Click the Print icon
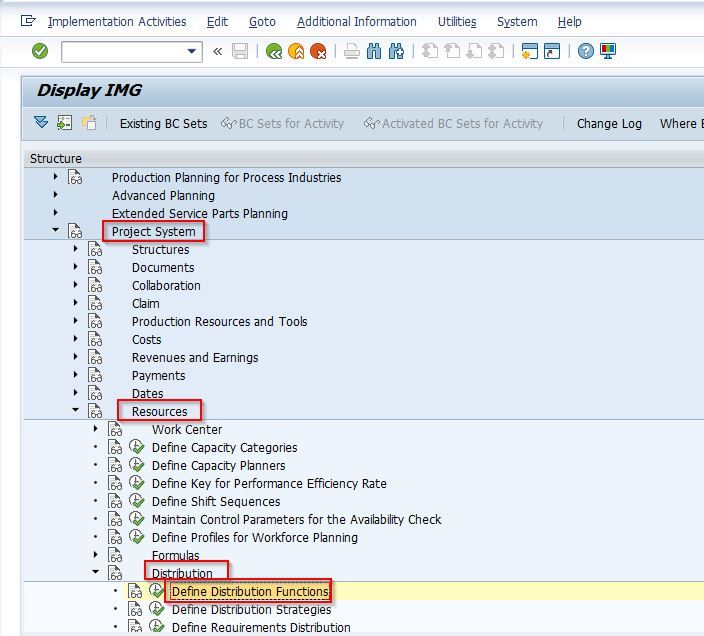The width and height of the screenshot is (704, 636). [x=352, y=52]
